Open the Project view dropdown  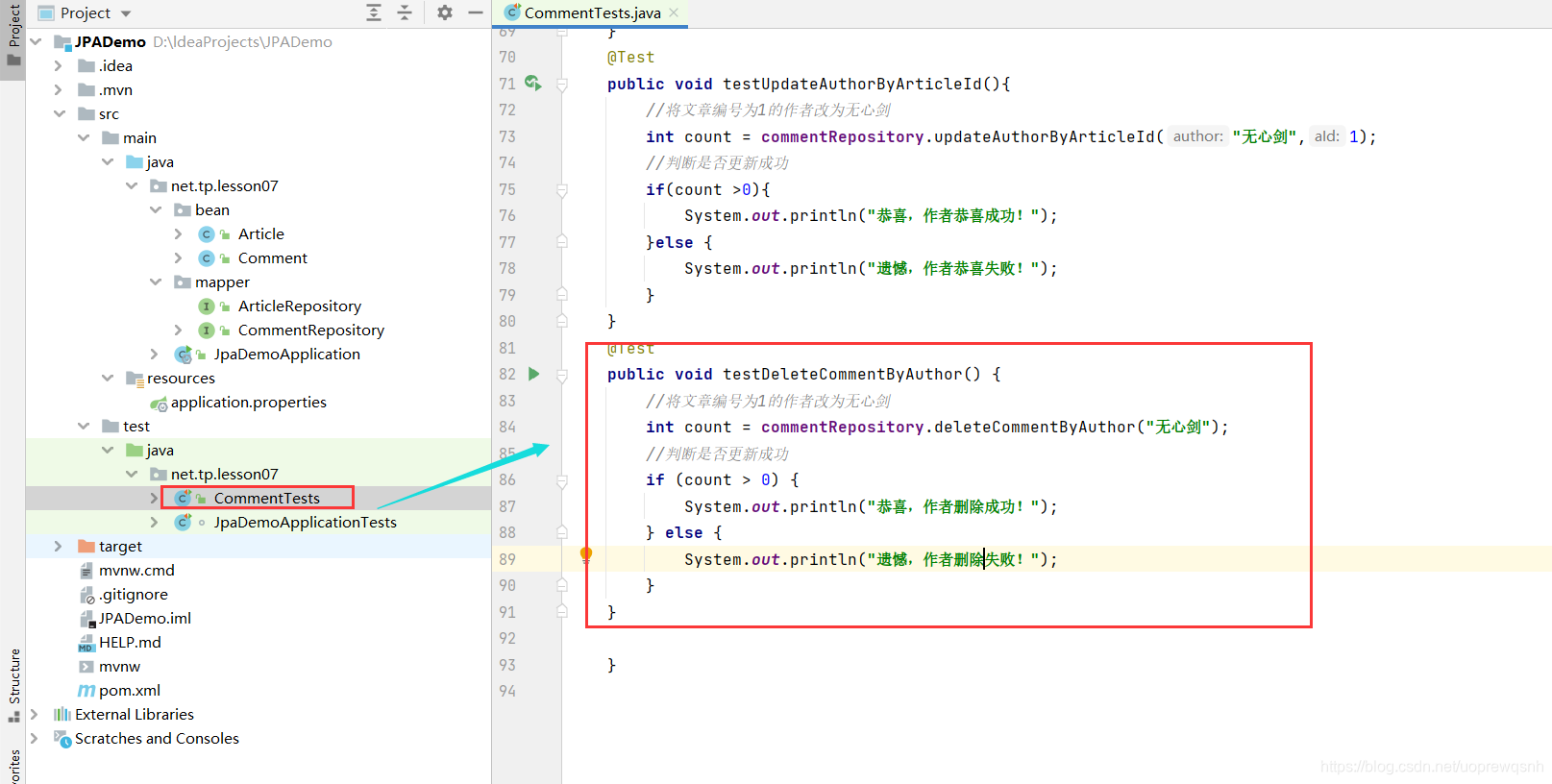(126, 13)
